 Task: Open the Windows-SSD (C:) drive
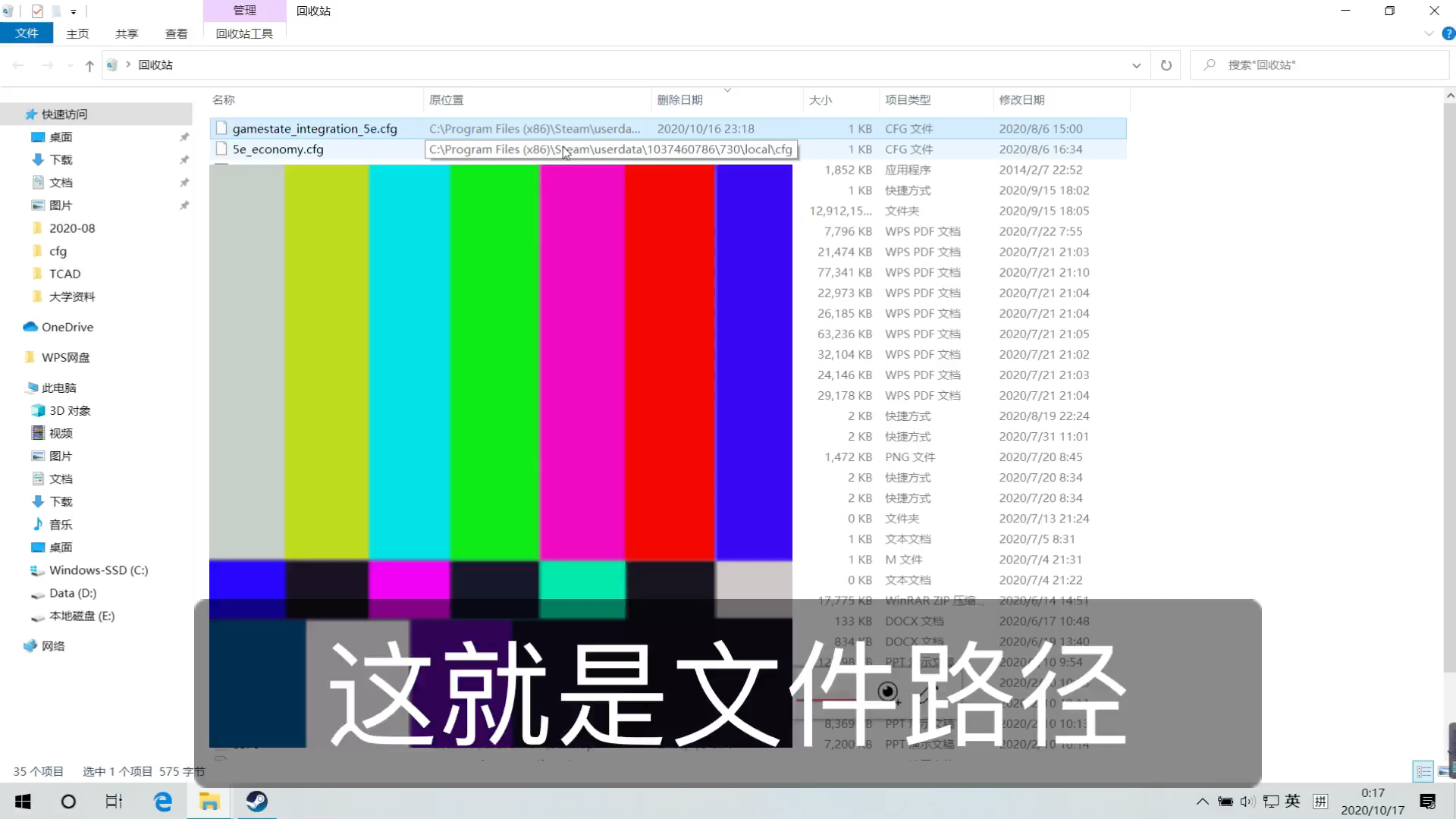(98, 570)
